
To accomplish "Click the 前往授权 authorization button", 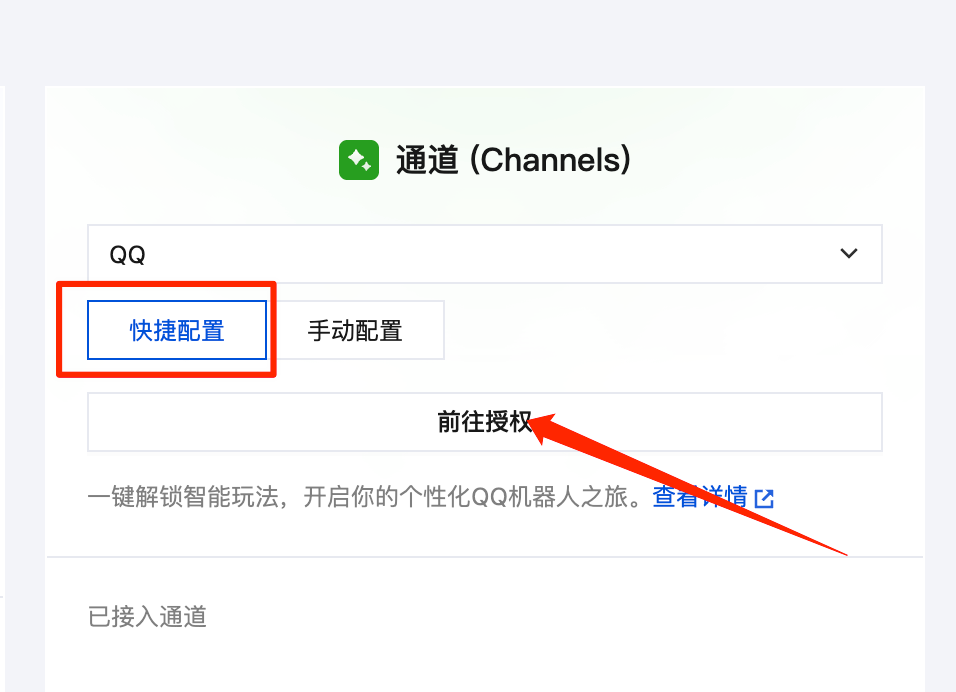I will click(485, 421).
